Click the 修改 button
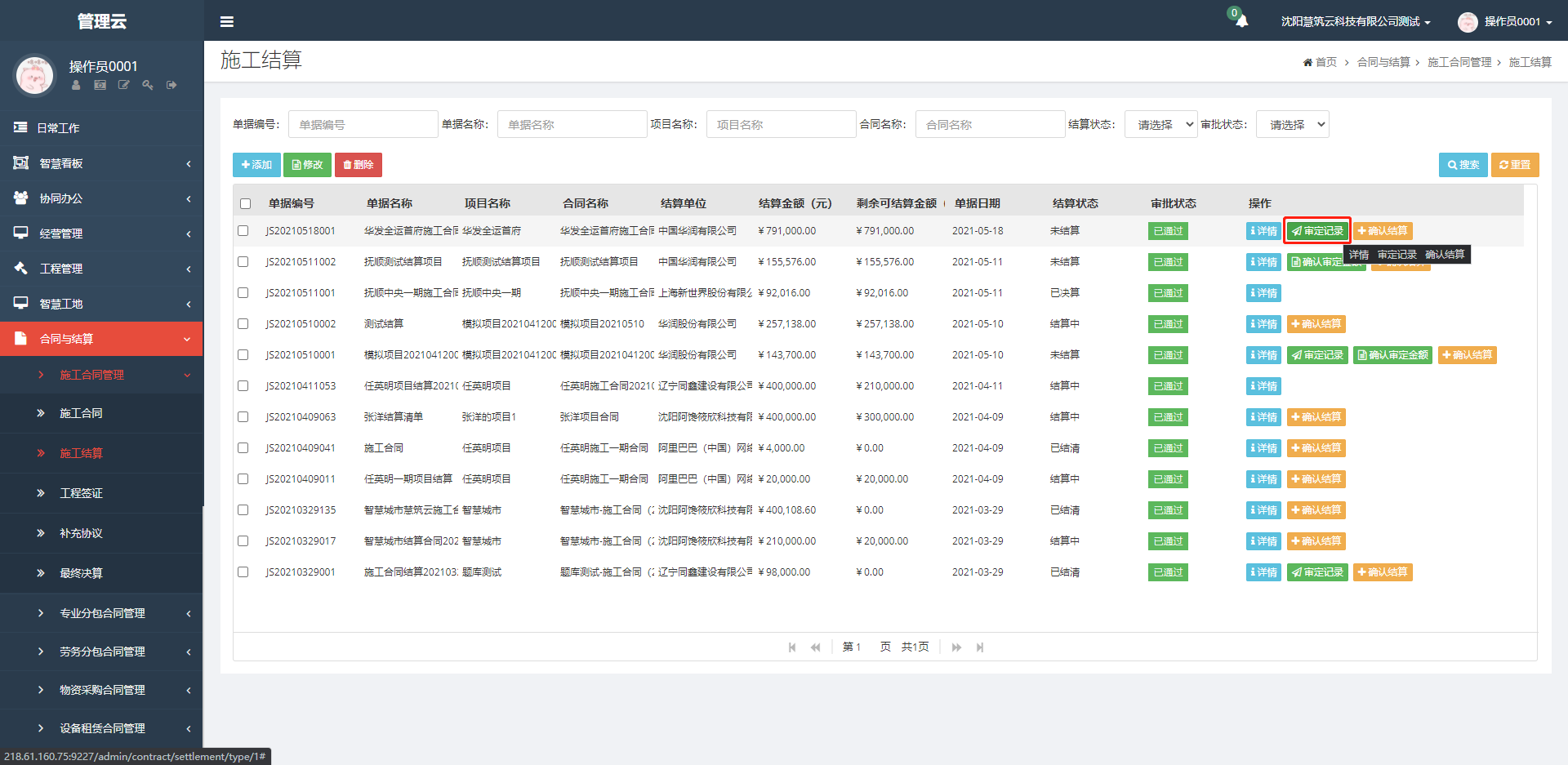1568x765 pixels. click(x=307, y=165)
